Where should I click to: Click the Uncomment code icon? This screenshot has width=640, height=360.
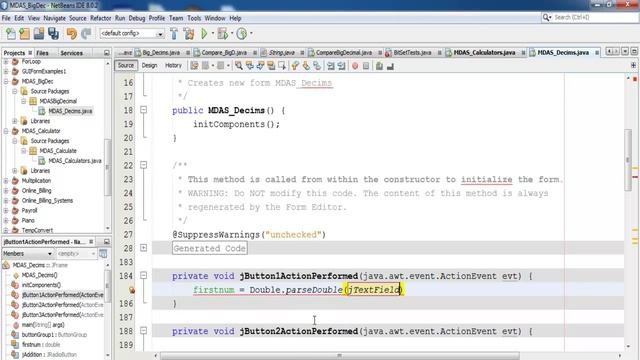[390, 66]
